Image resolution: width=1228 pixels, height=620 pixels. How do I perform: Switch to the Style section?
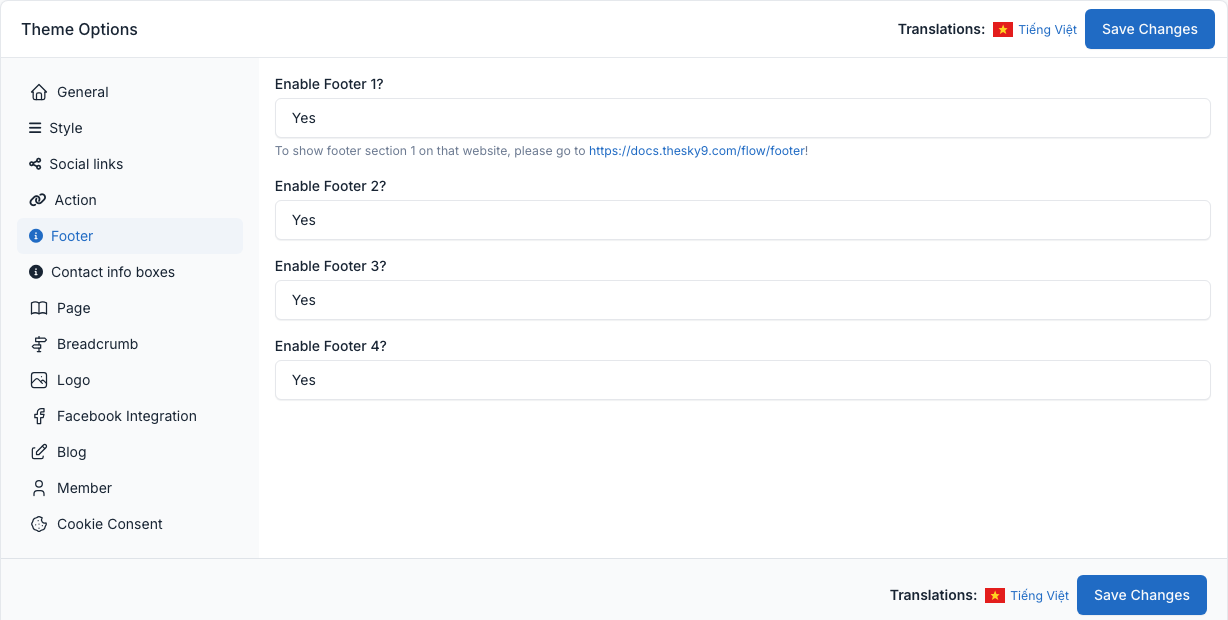click(130, 128)
